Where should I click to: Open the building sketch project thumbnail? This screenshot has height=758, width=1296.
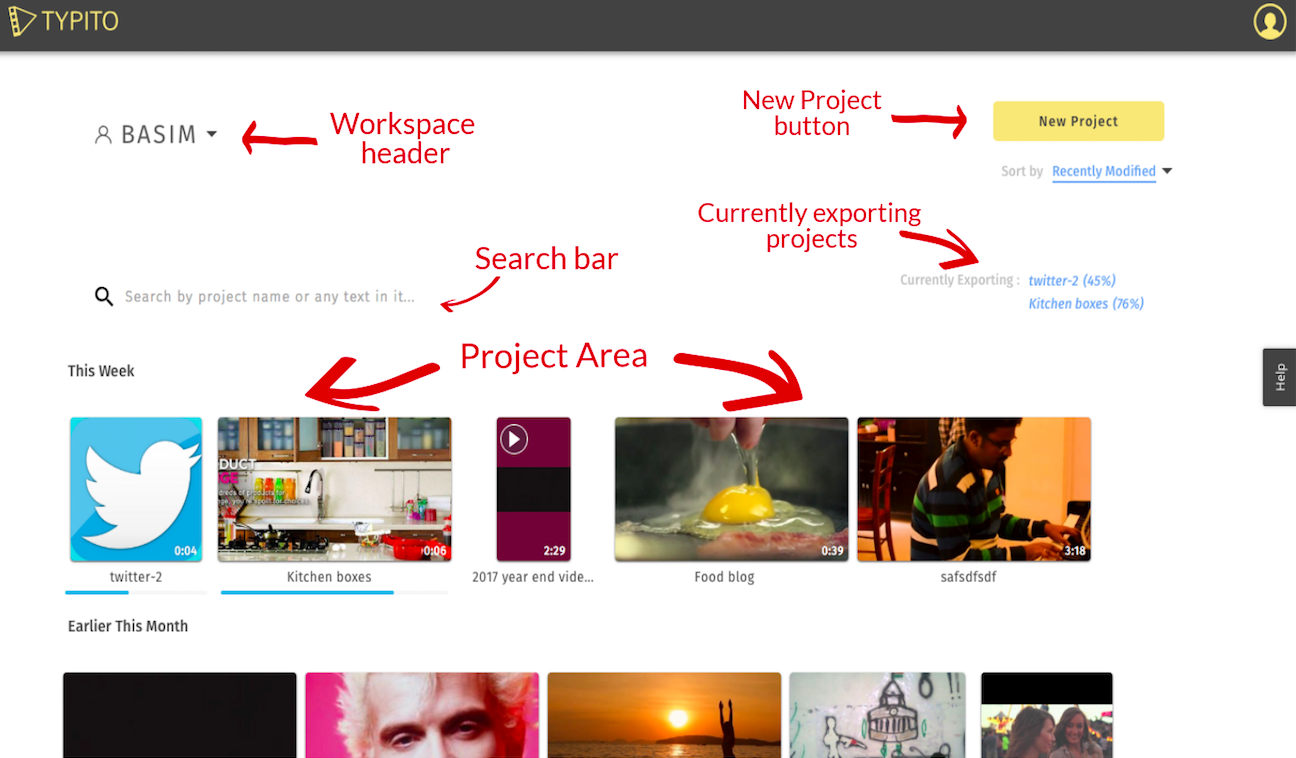878,715
